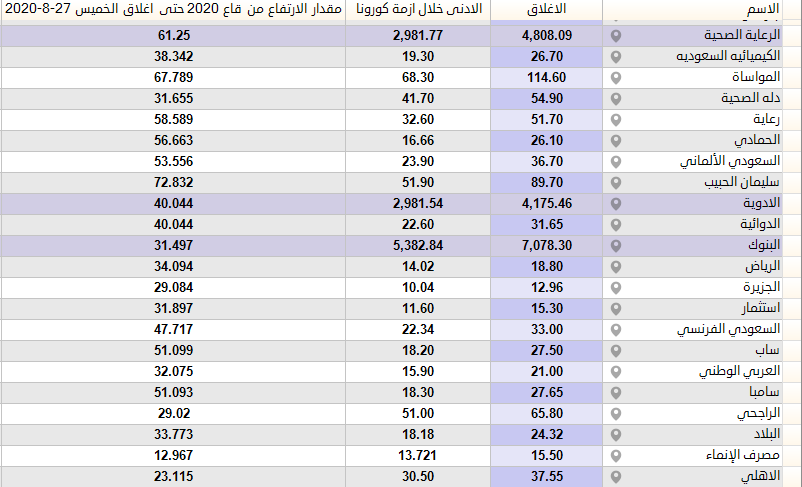Click the marker icon beside سليمان الحبيب
This screenshot has width=802, height=487.
pos(616,183)
